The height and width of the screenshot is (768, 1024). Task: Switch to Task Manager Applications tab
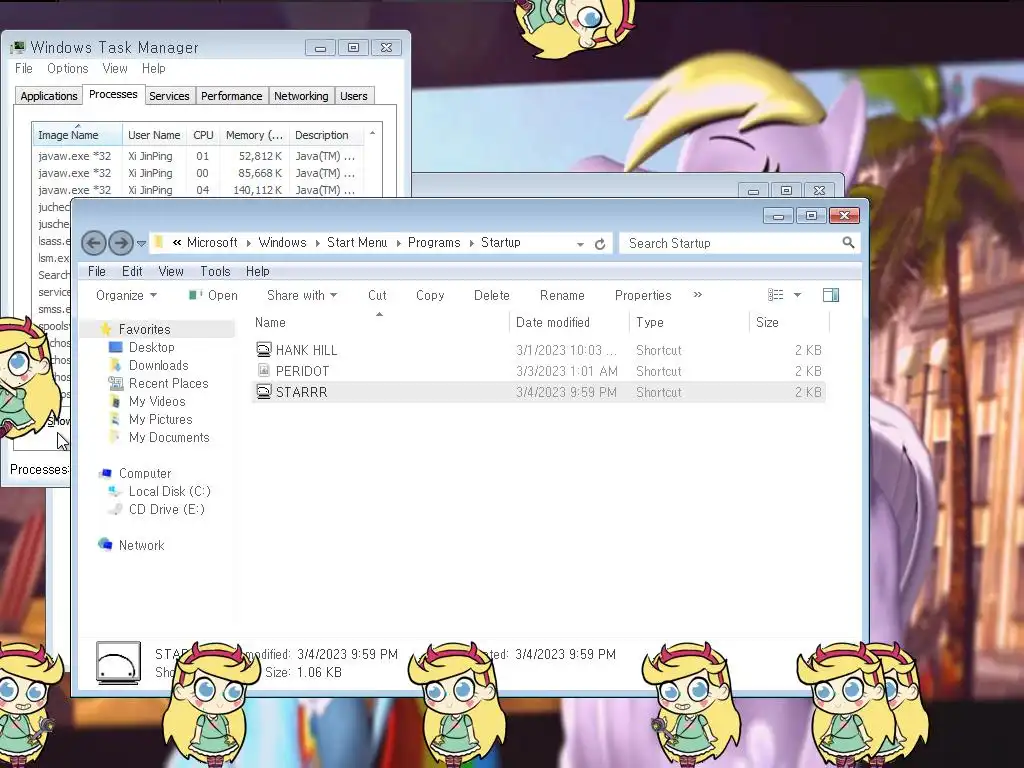(49, 96)
